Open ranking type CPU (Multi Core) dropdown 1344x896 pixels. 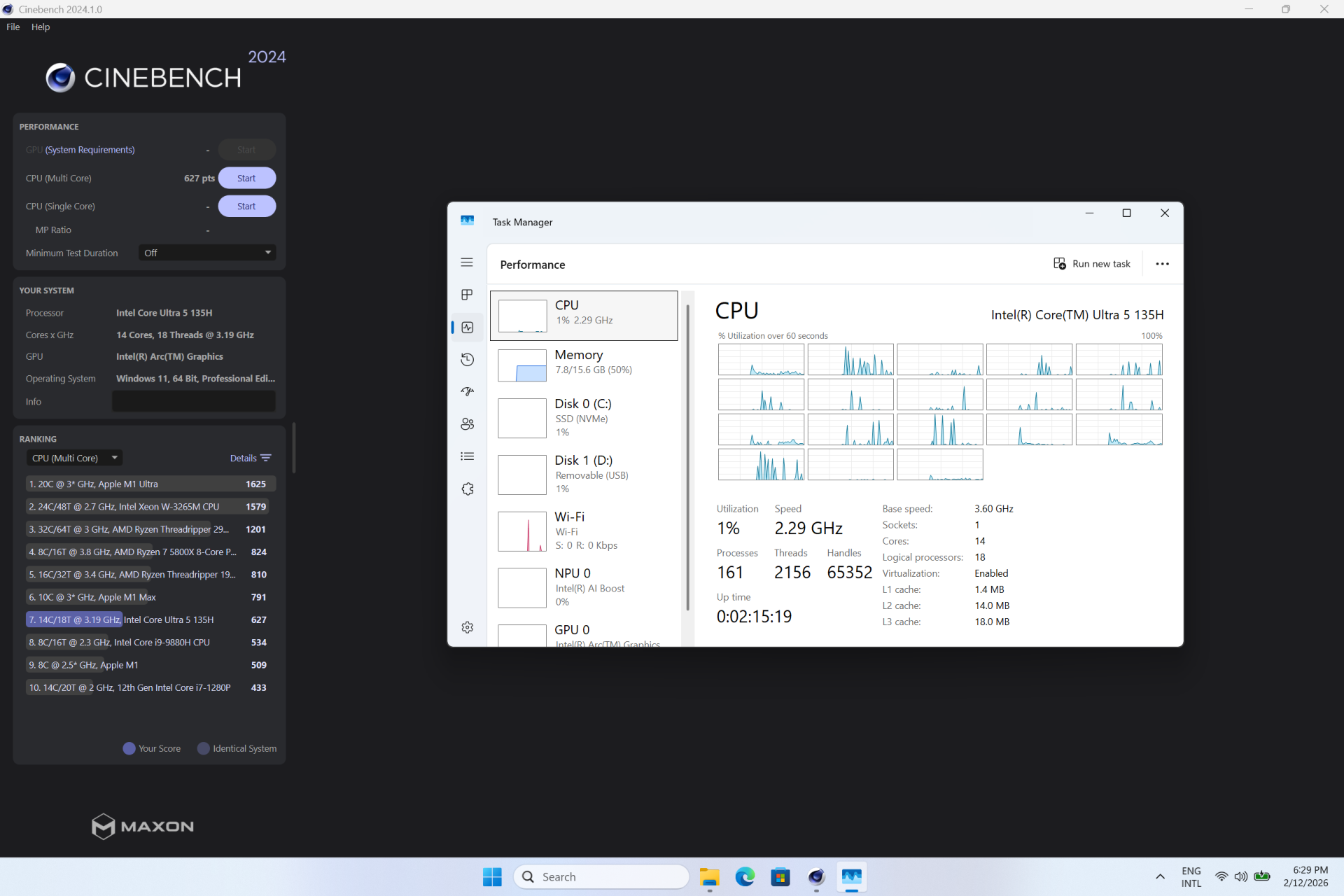pyautogui.click(x=74, y=458)
